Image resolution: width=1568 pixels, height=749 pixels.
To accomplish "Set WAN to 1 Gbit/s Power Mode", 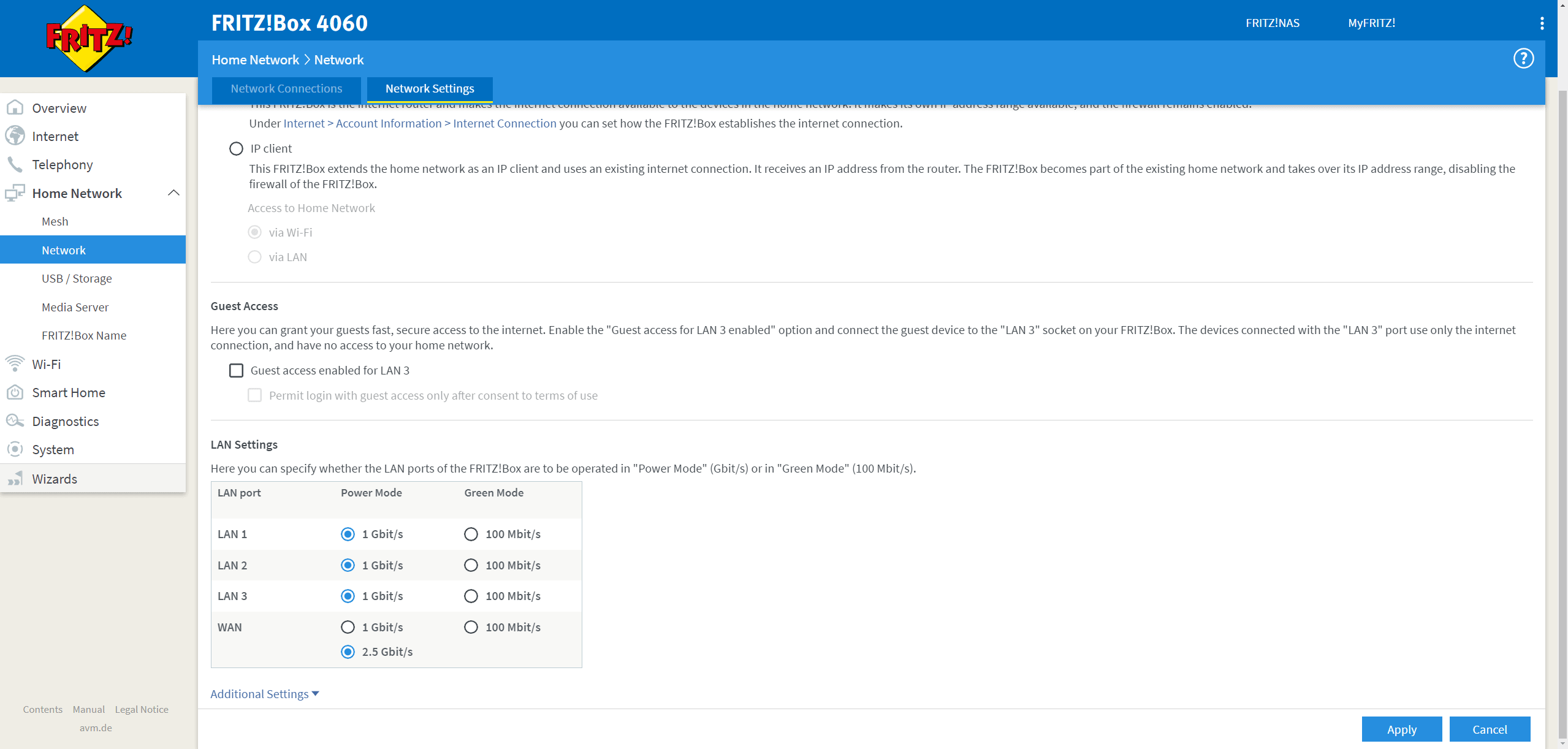I will (348, 627).
